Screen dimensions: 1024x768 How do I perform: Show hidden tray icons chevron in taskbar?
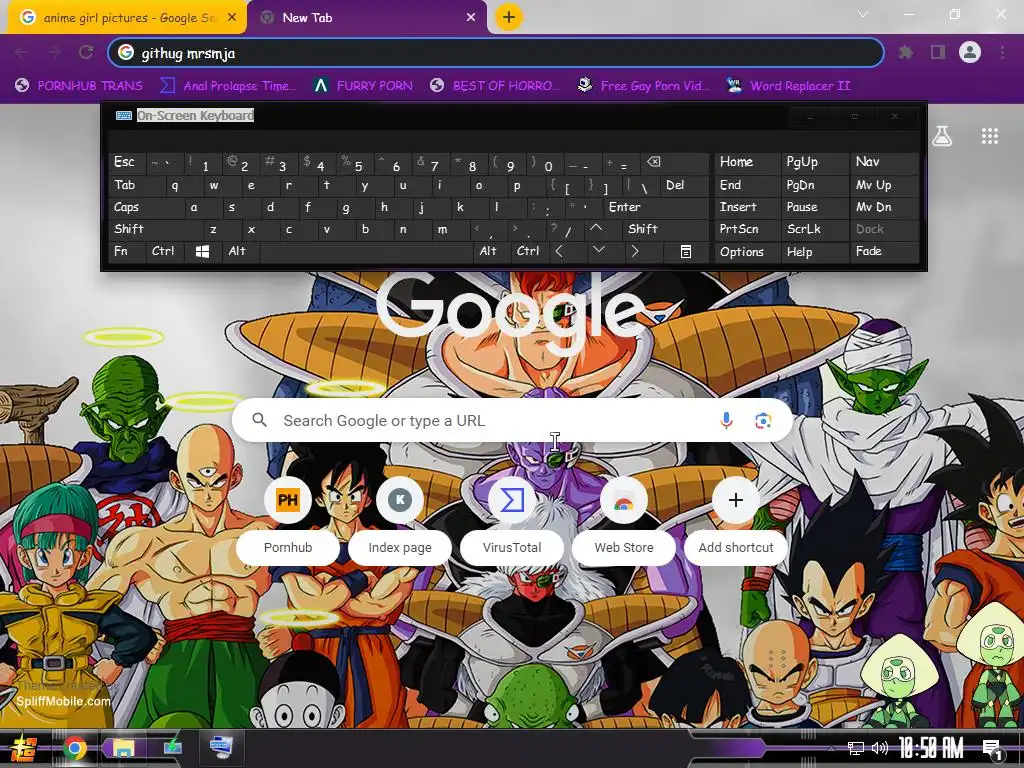point(831,748)
